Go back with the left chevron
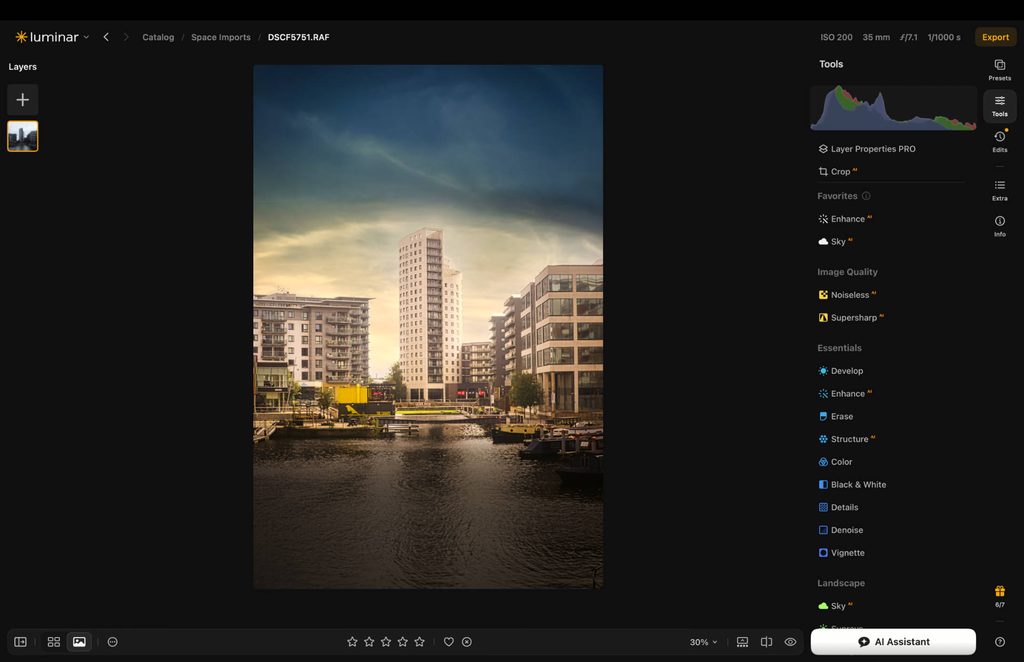 tap(106, 37)
